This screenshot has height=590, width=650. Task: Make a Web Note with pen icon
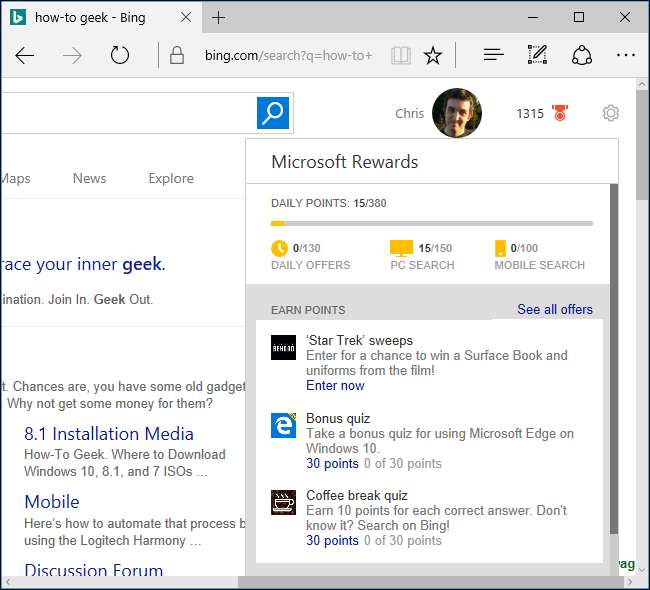[x=537, y=55]
